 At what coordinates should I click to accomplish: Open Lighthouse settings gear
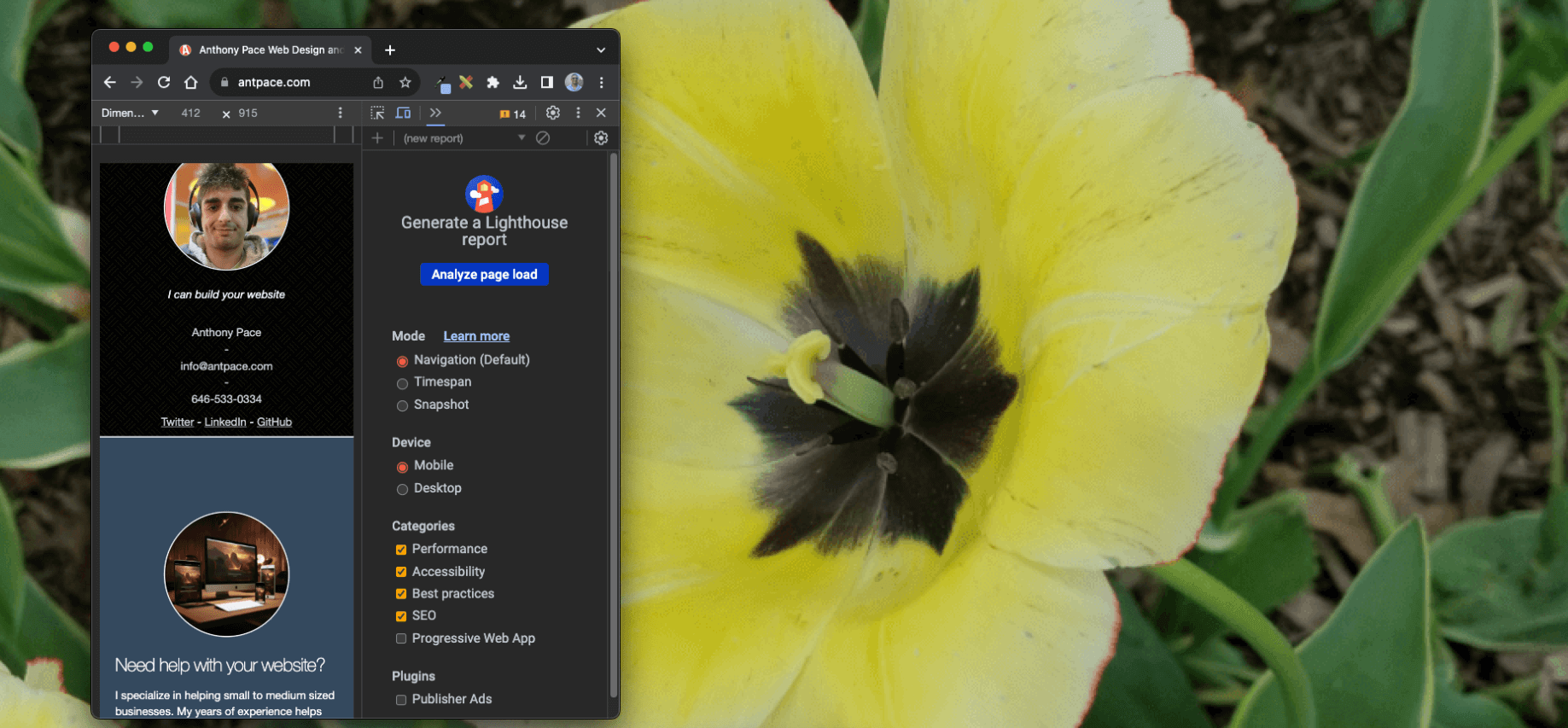tap(601, 138)
